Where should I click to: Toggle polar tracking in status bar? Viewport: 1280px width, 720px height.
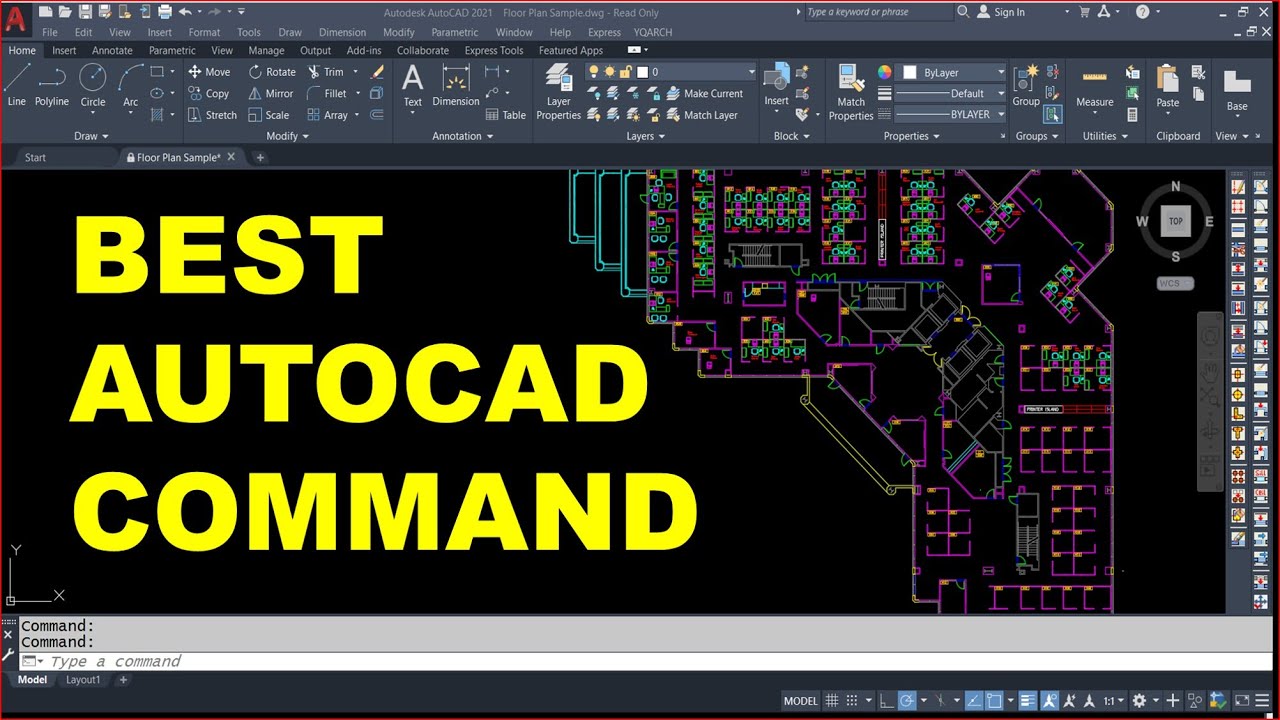pos(907,701)
